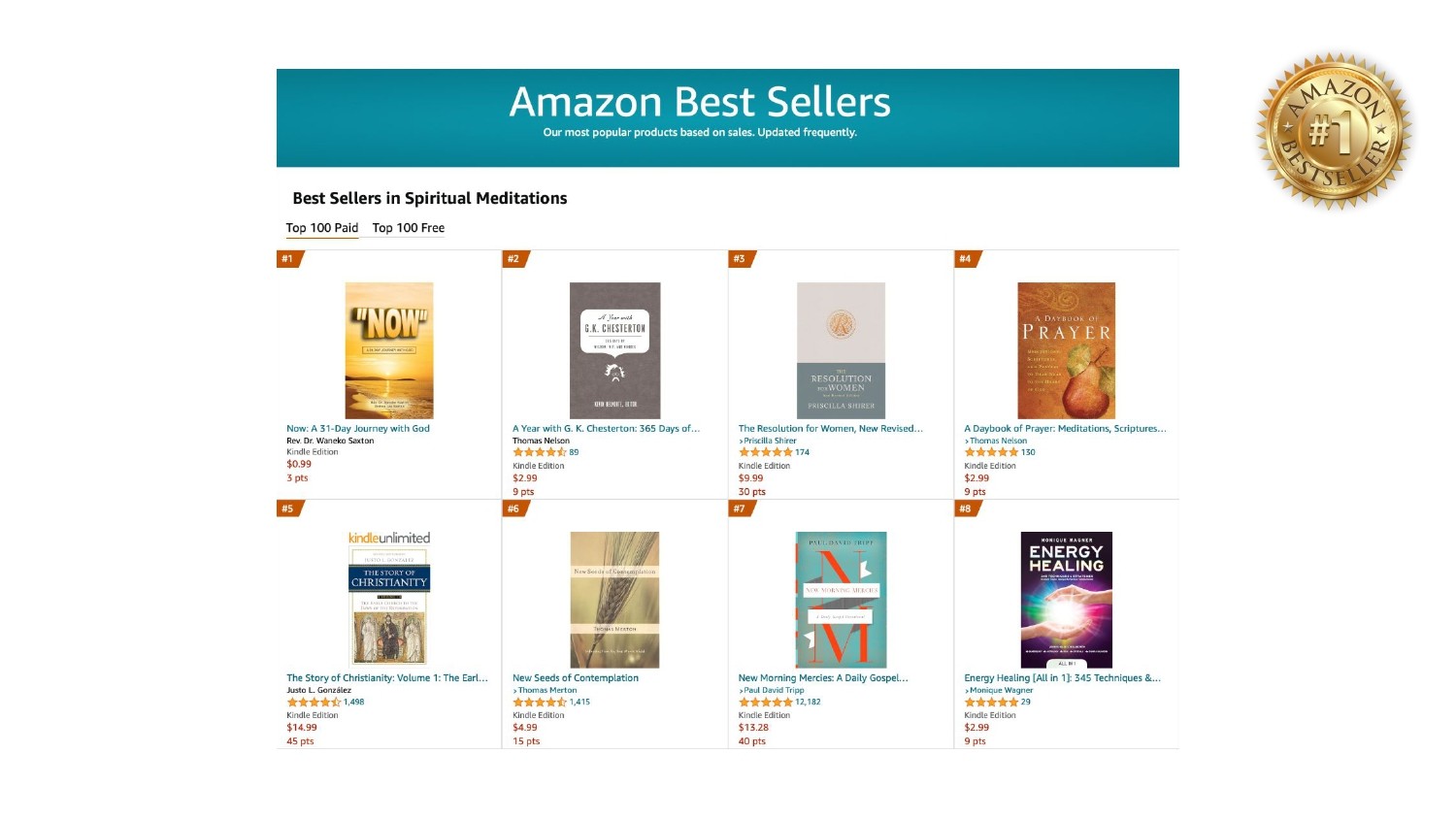
Task: Open the New Seeds of Contemplation title link
Action: (x=576, y=678)
